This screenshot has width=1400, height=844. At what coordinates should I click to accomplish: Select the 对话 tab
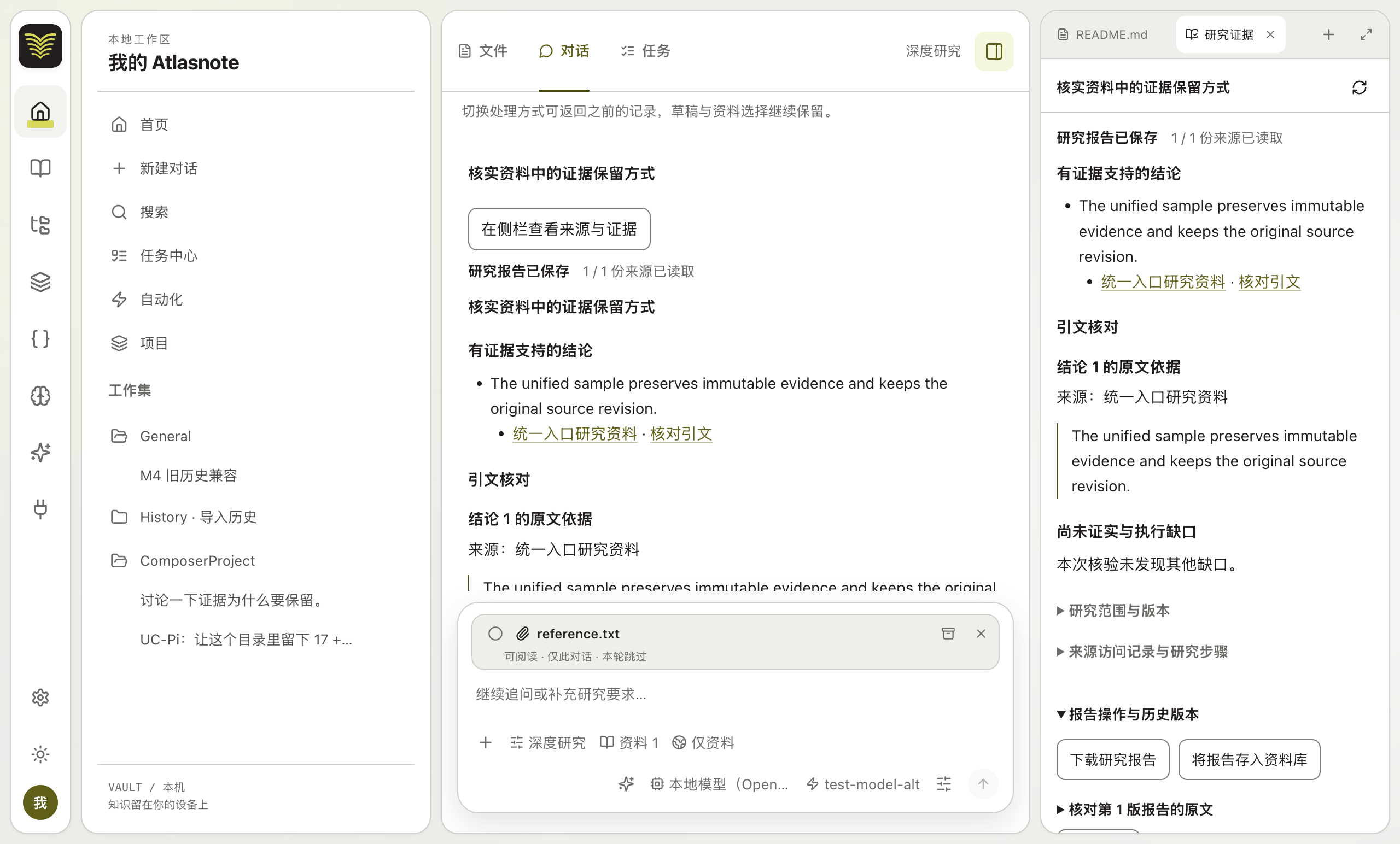click(x=564, y=51)
